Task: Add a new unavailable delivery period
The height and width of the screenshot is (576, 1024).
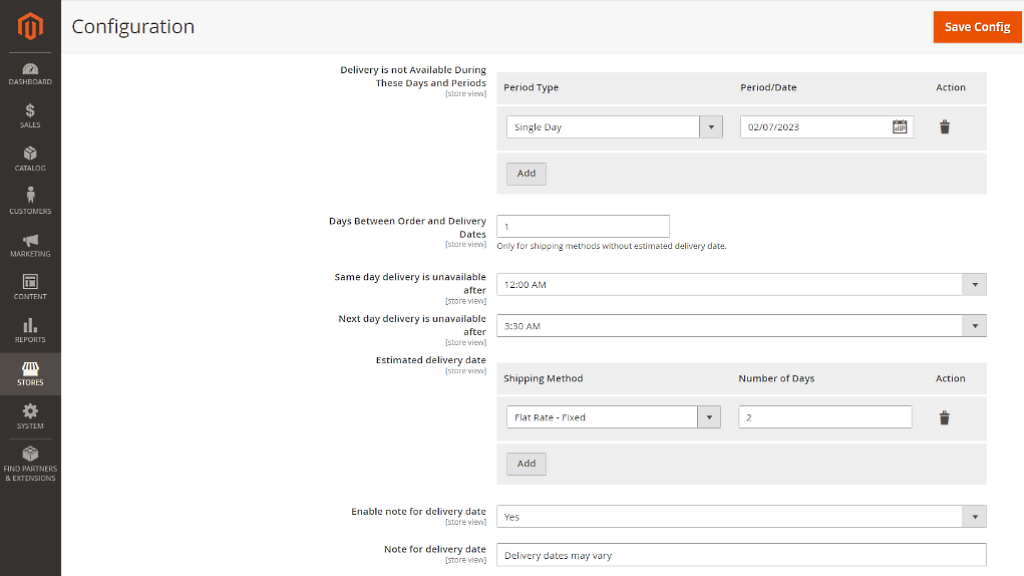Action: [x=526, y=174]
